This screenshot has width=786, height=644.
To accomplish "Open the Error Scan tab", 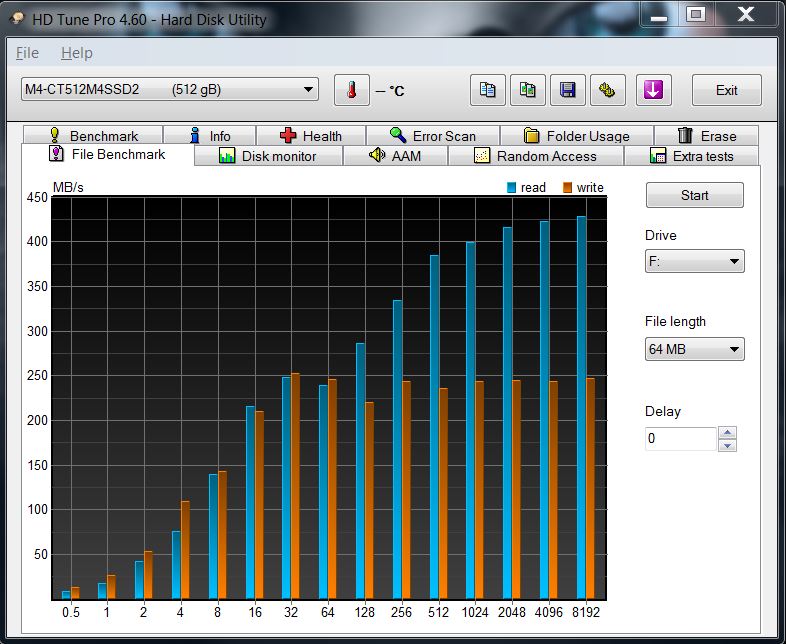I will point(432,136).
